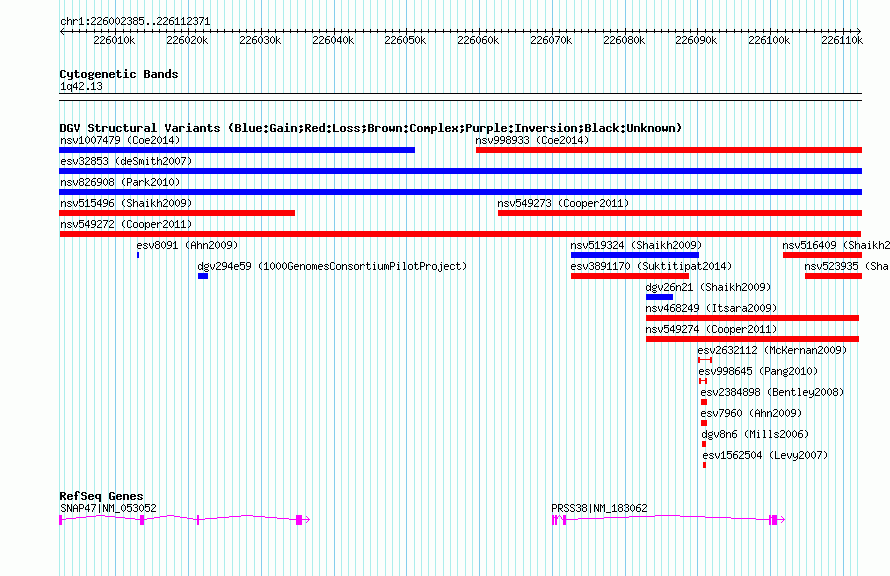Image resolution: width=890 pixels, height=576 pixels.
Task: Click the SNAP47 last exon block
Action: 299,519
